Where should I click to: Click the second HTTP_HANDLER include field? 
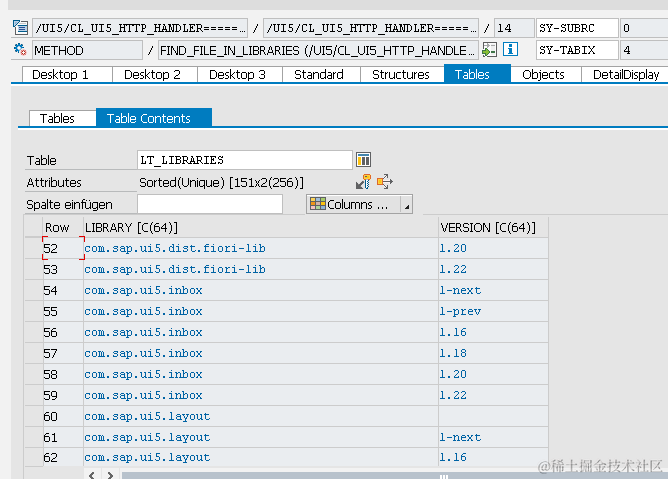coord(371,28)
